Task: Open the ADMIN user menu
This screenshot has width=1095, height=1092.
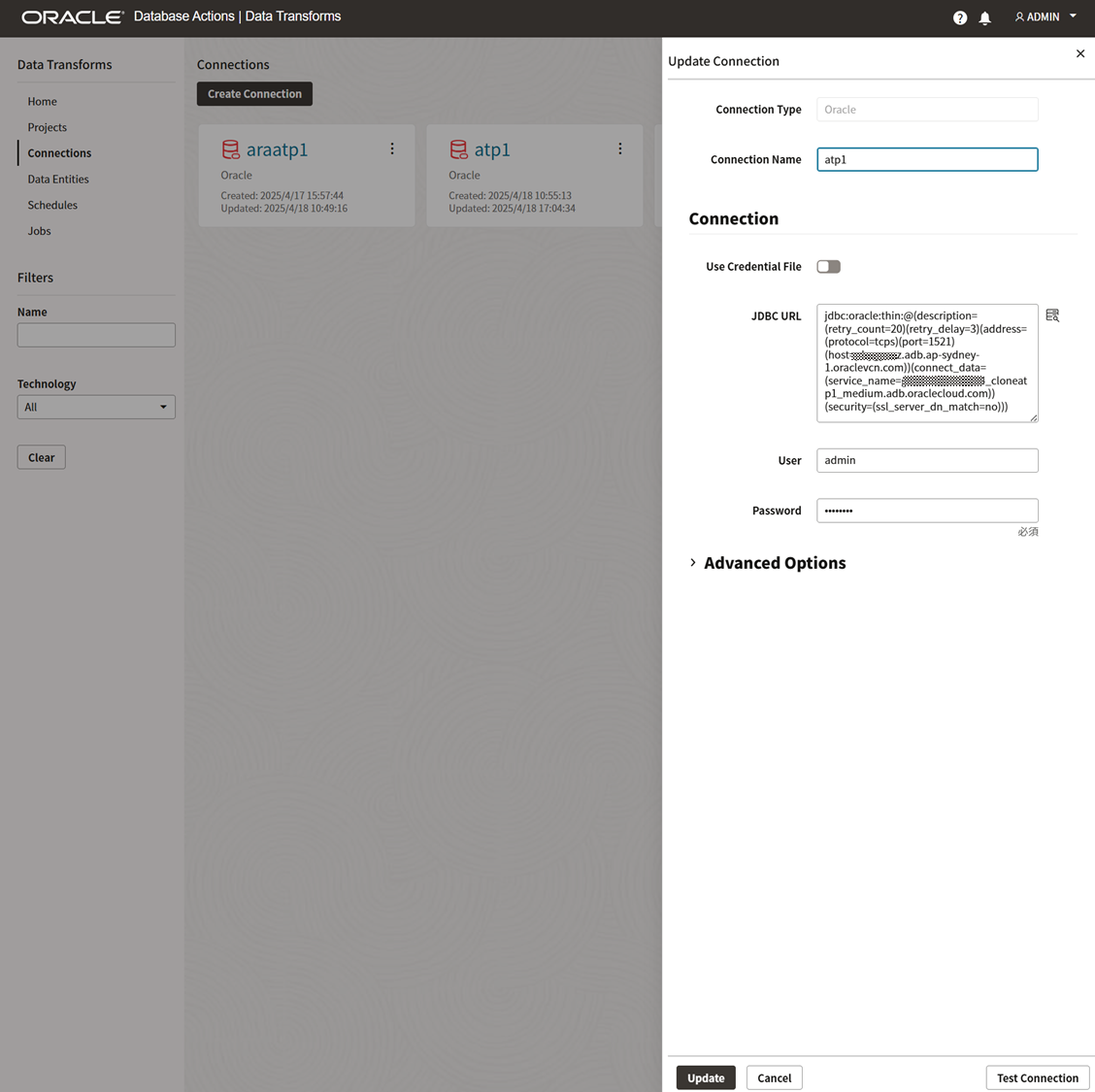Action: [x=1045, y=17]
